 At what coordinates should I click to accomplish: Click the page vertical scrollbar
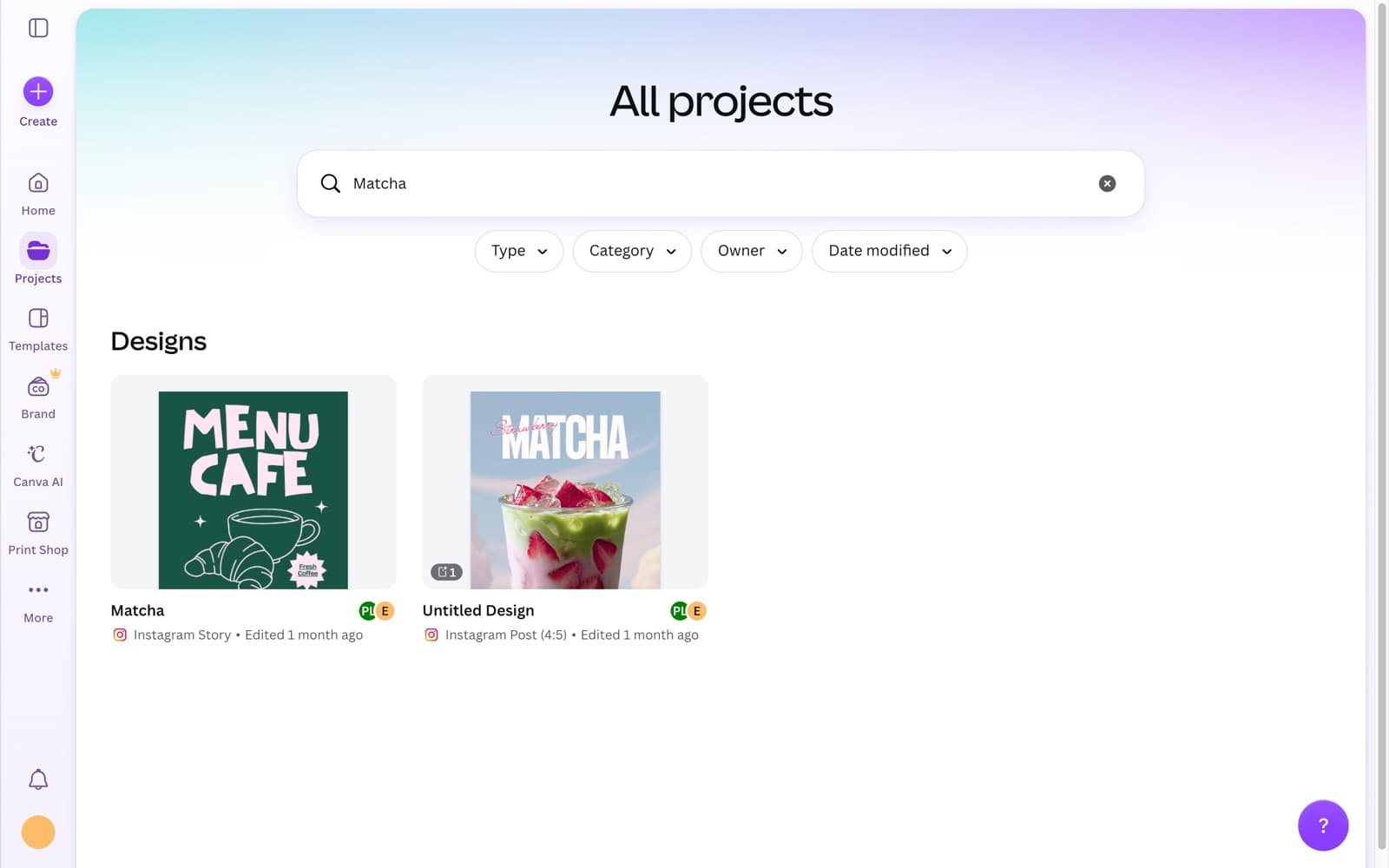click(1382, 425)
